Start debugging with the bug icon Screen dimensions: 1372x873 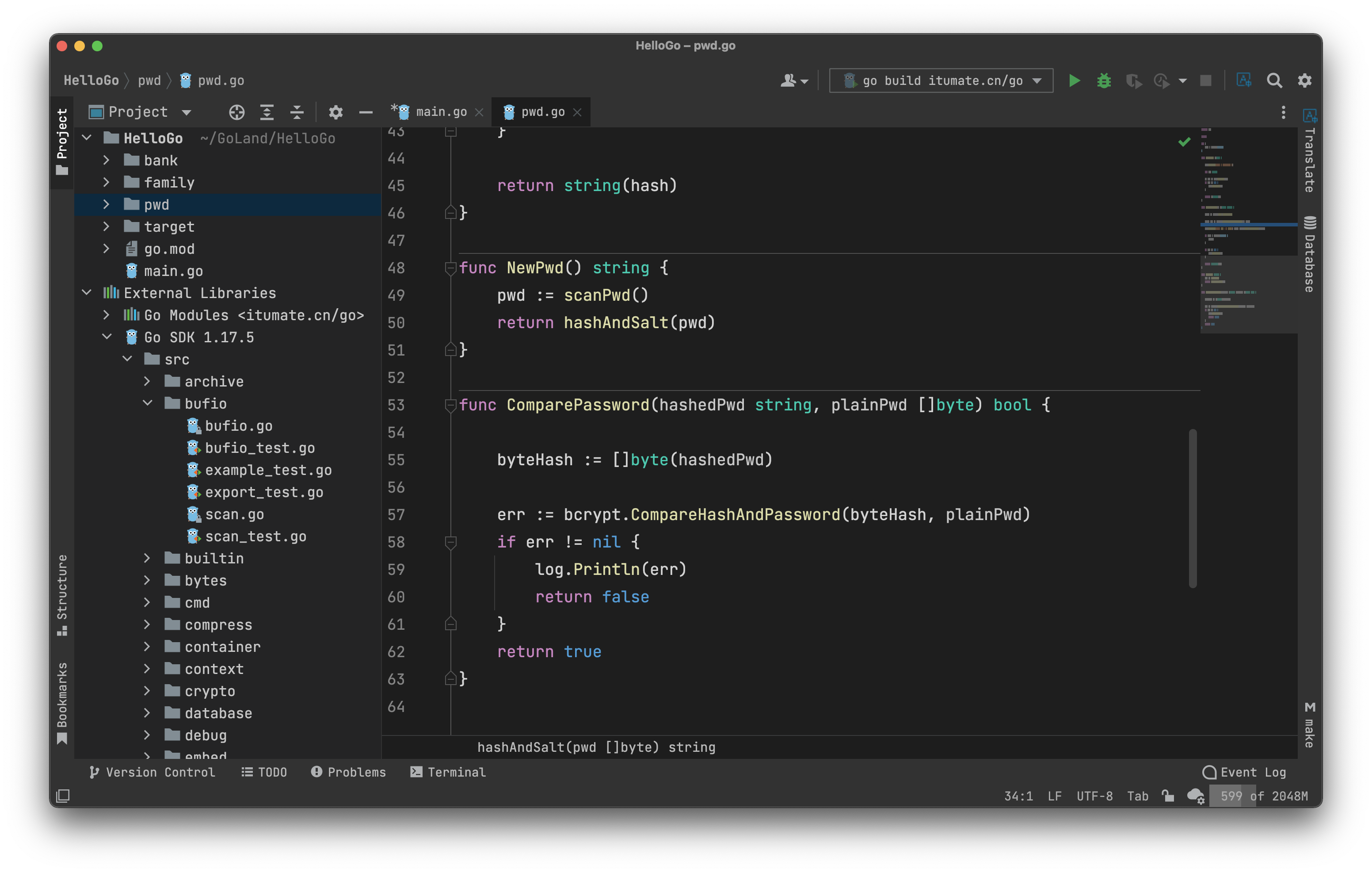click(1104, 80)
